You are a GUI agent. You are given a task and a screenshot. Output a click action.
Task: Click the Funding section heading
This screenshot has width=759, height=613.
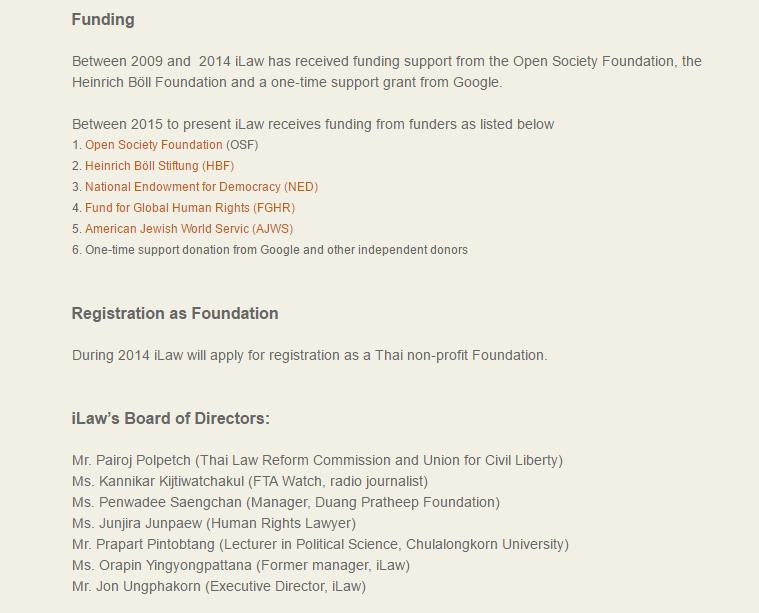103,19
